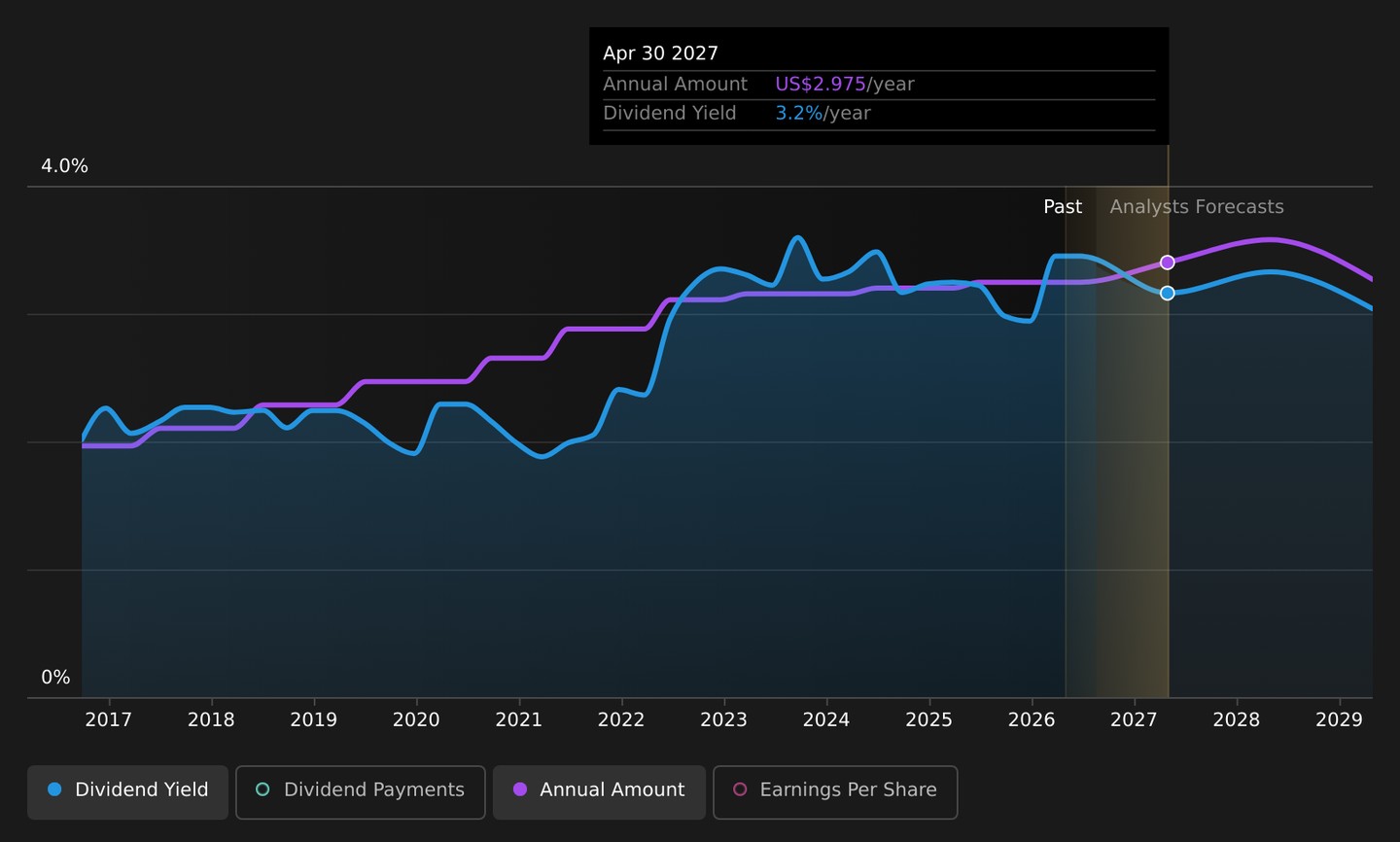Click the Dividend Yield label in tooltip
This screenshot has width=1400, height=842.
coord(669,114)
